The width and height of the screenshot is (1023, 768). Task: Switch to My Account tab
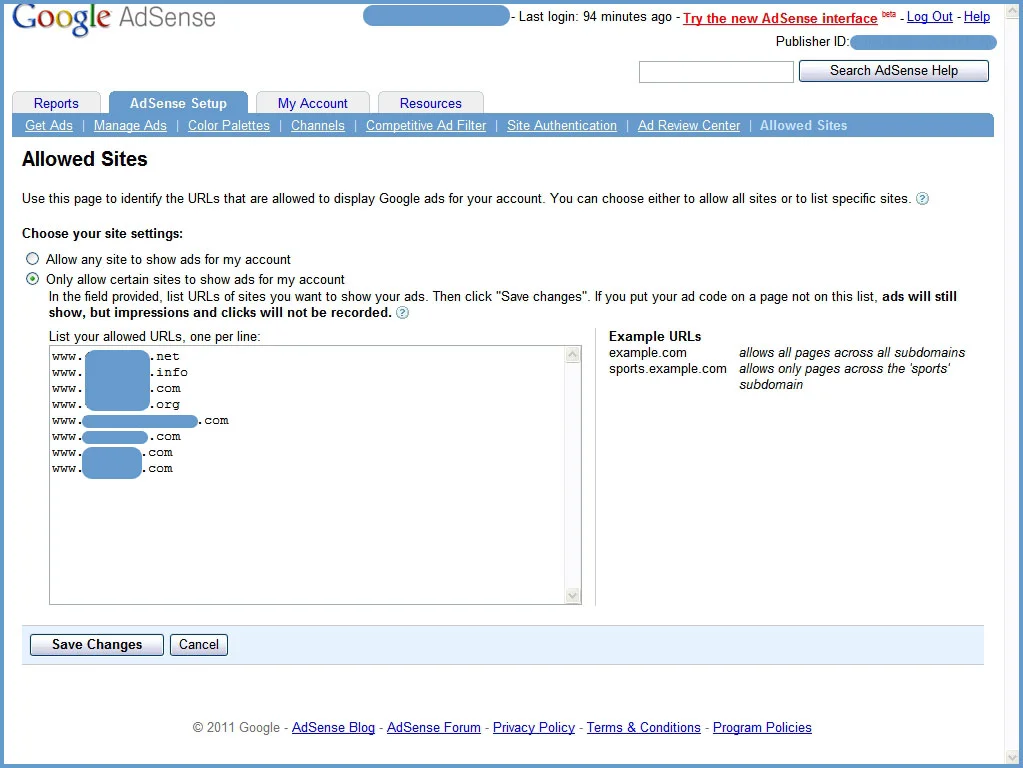click(312, 103)
